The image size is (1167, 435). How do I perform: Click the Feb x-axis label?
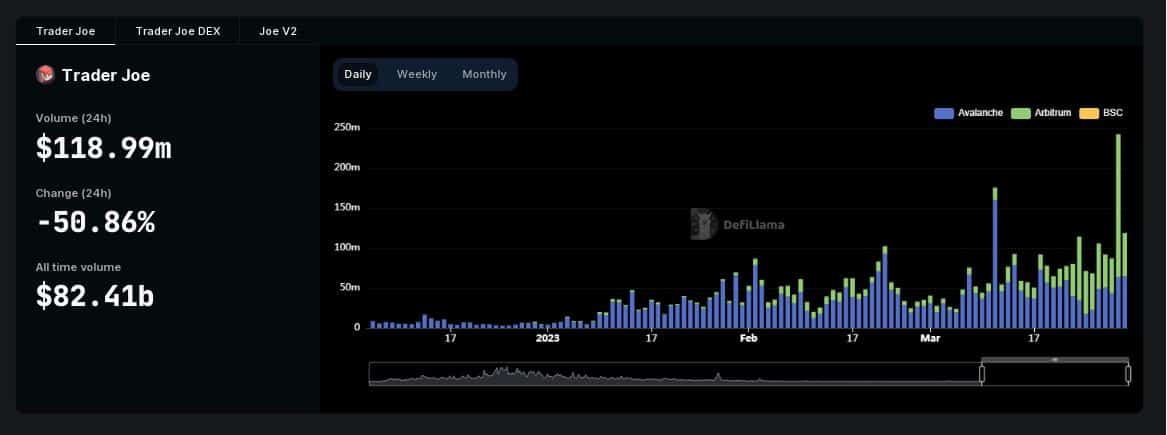(749, 338)
